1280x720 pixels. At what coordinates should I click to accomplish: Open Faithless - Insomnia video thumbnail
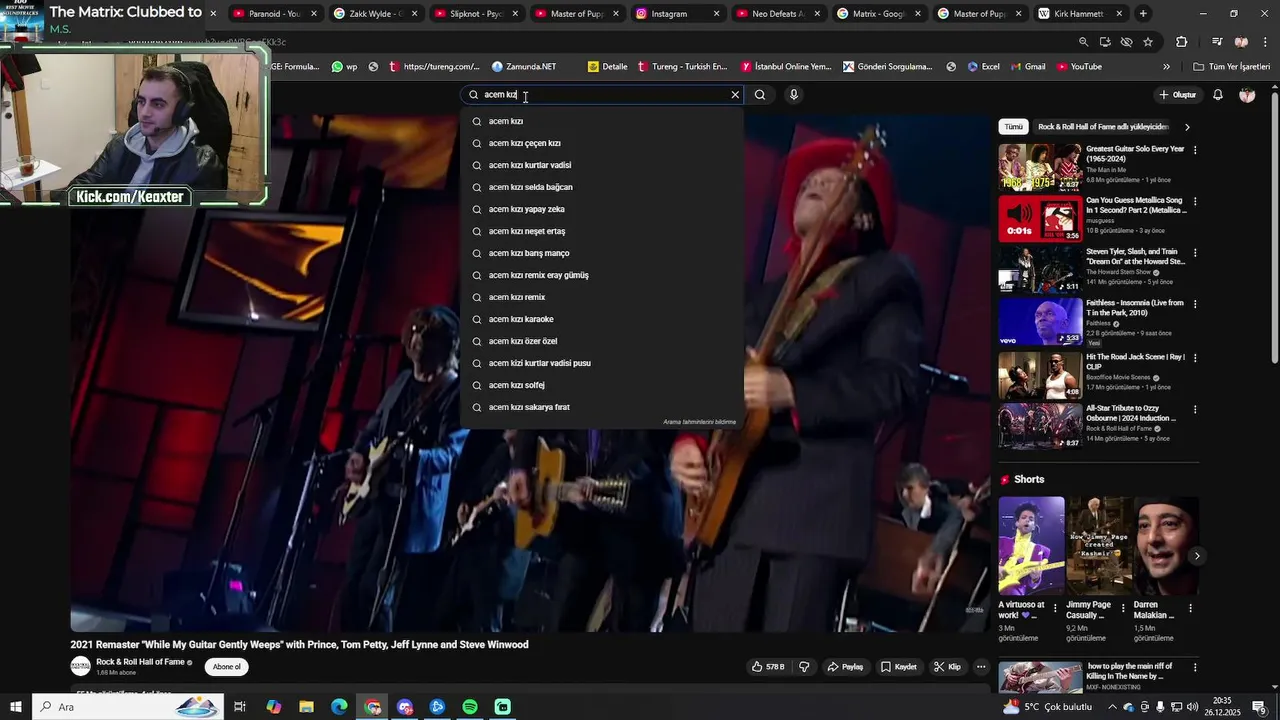1040,322
